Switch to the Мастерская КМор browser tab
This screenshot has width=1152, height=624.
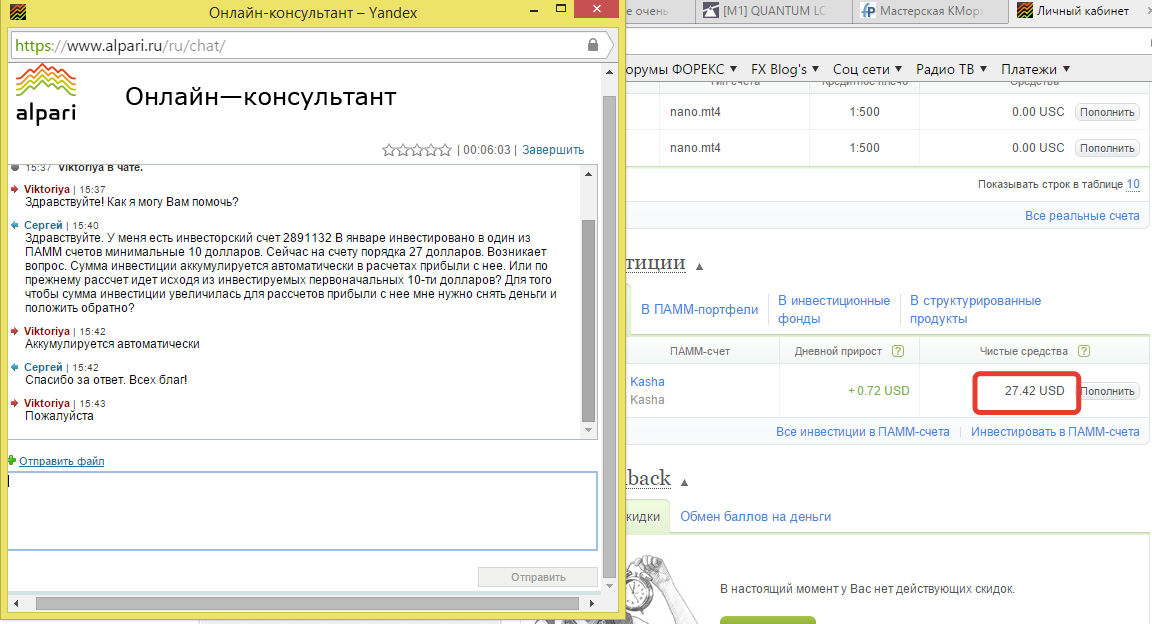(930, 11)
